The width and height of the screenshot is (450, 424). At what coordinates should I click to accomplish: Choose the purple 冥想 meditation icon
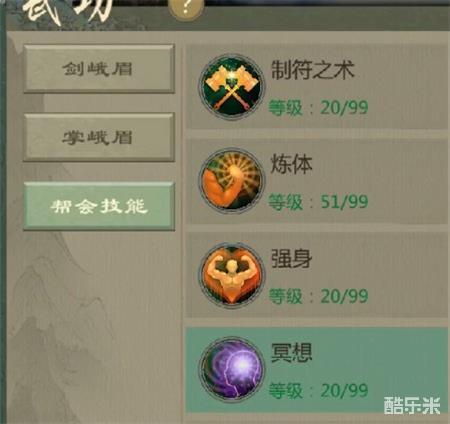pos(232,369)
